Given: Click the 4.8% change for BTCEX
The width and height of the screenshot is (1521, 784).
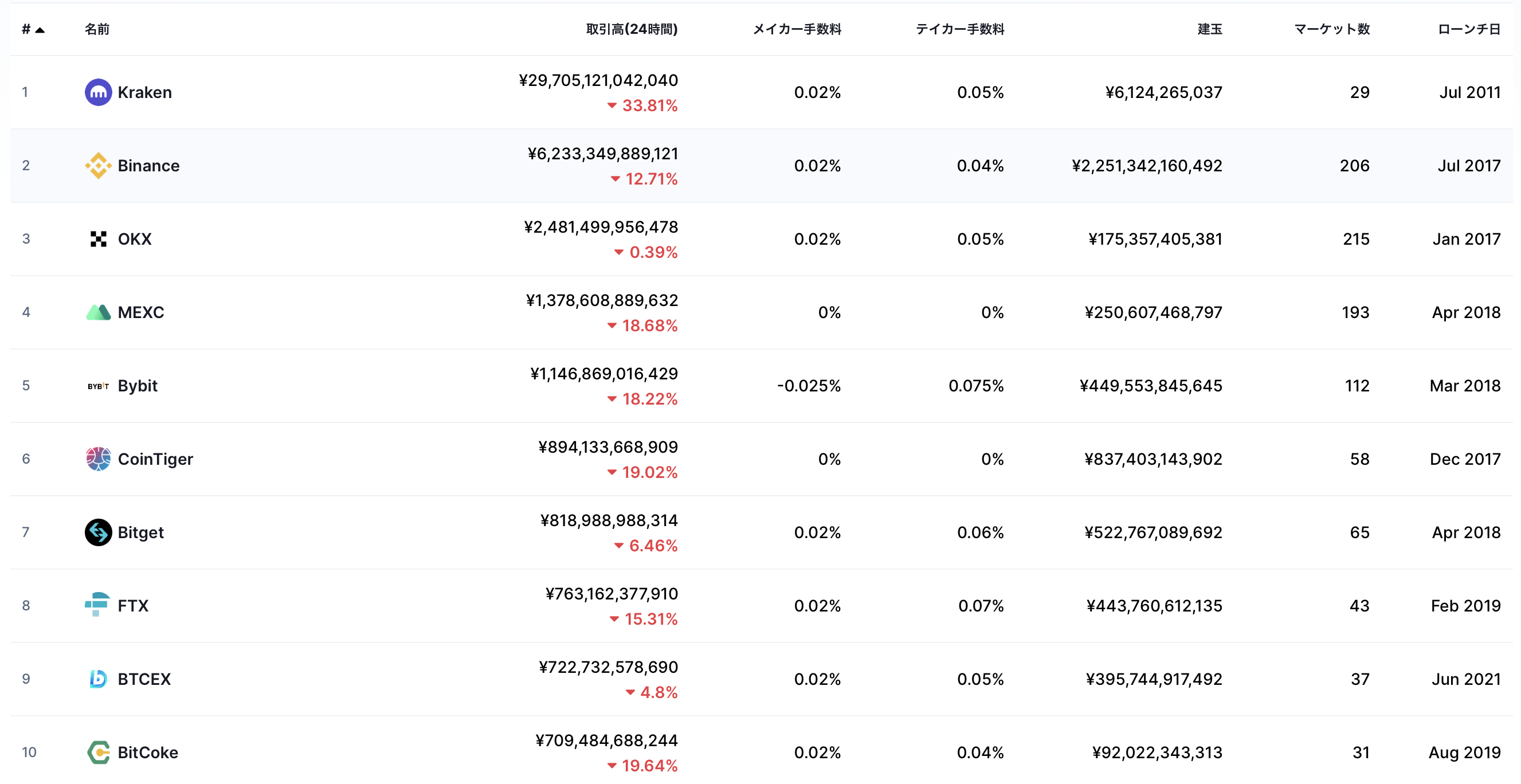Looking at the screenshot, I should click(x=652, y=692).
